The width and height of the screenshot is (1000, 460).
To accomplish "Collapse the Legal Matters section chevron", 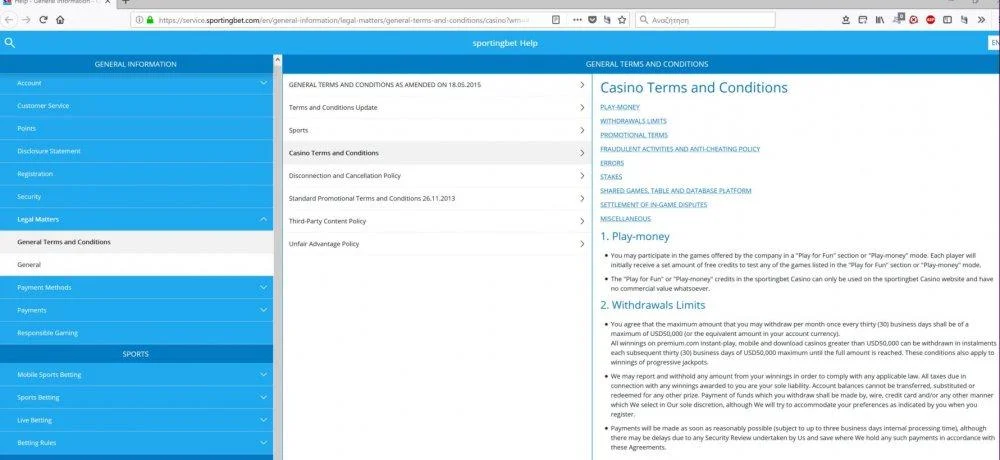I will (264, 219).
